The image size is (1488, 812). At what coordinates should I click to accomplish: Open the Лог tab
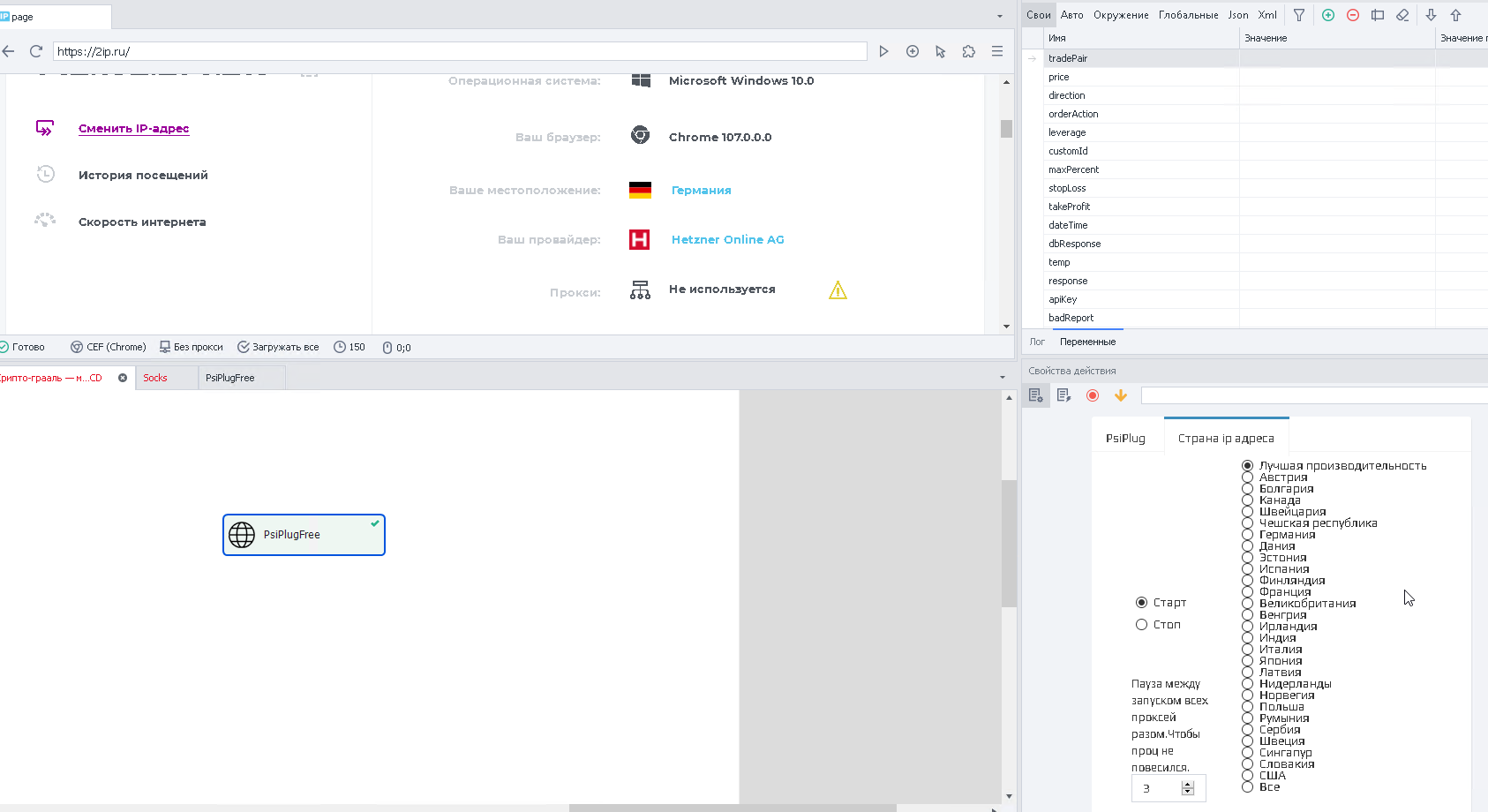click(x=1037, y=342)
